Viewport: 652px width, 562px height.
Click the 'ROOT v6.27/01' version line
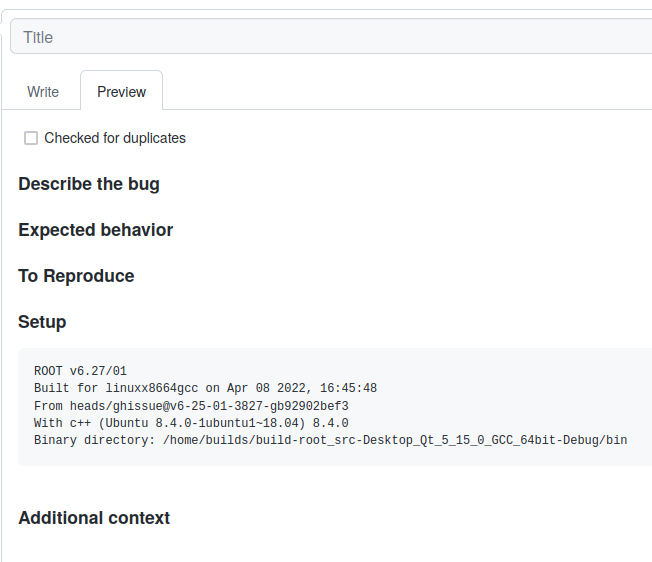pos(80,371)
